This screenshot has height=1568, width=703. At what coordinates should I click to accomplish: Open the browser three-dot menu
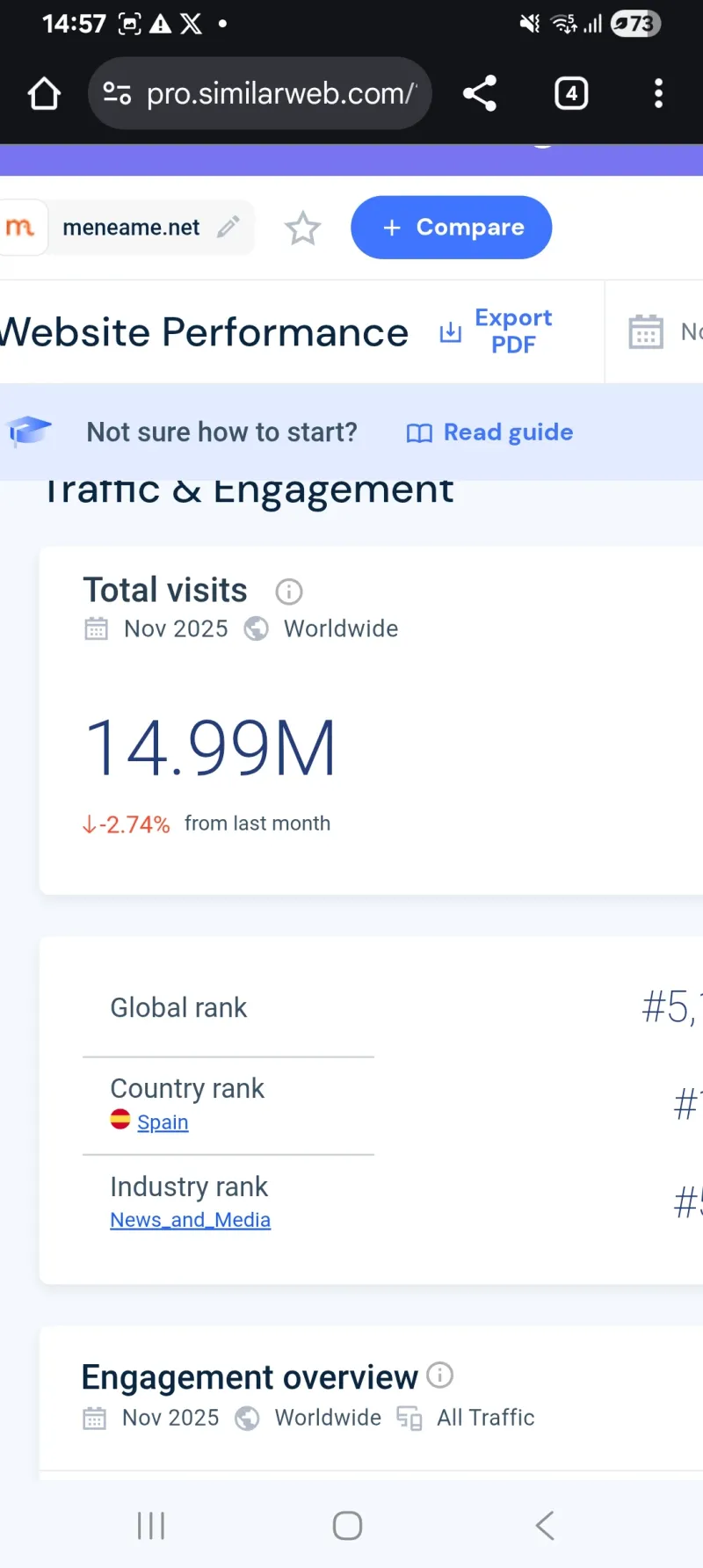(658, 93)
